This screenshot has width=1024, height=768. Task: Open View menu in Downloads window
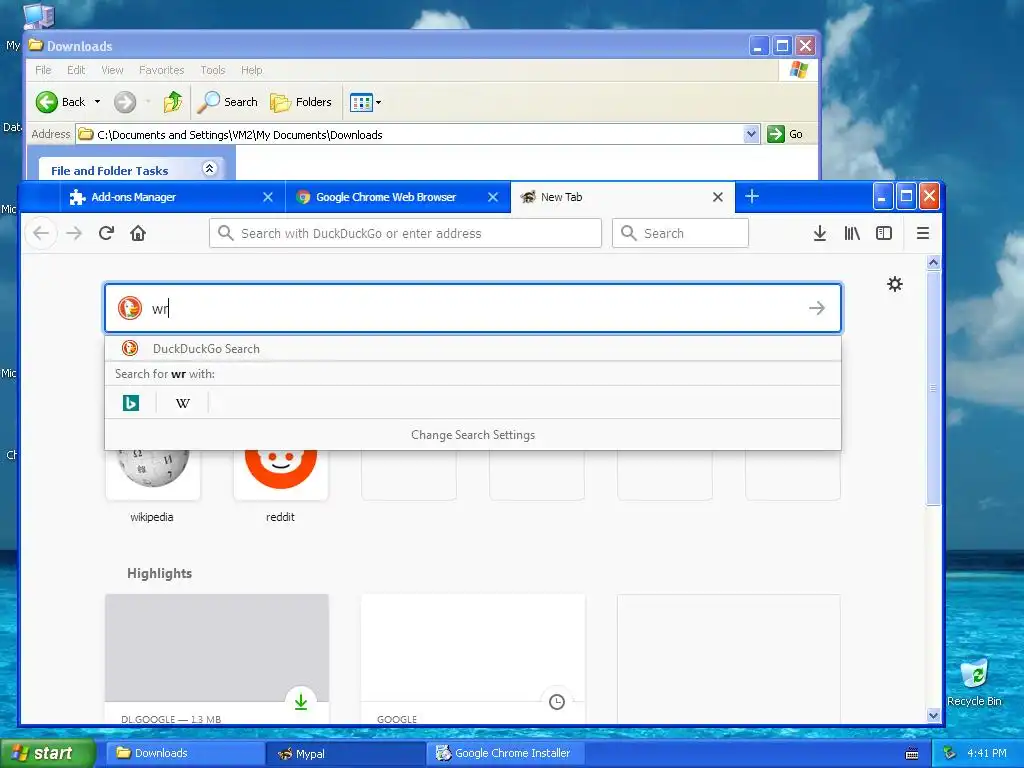click(x=112, y=70)
